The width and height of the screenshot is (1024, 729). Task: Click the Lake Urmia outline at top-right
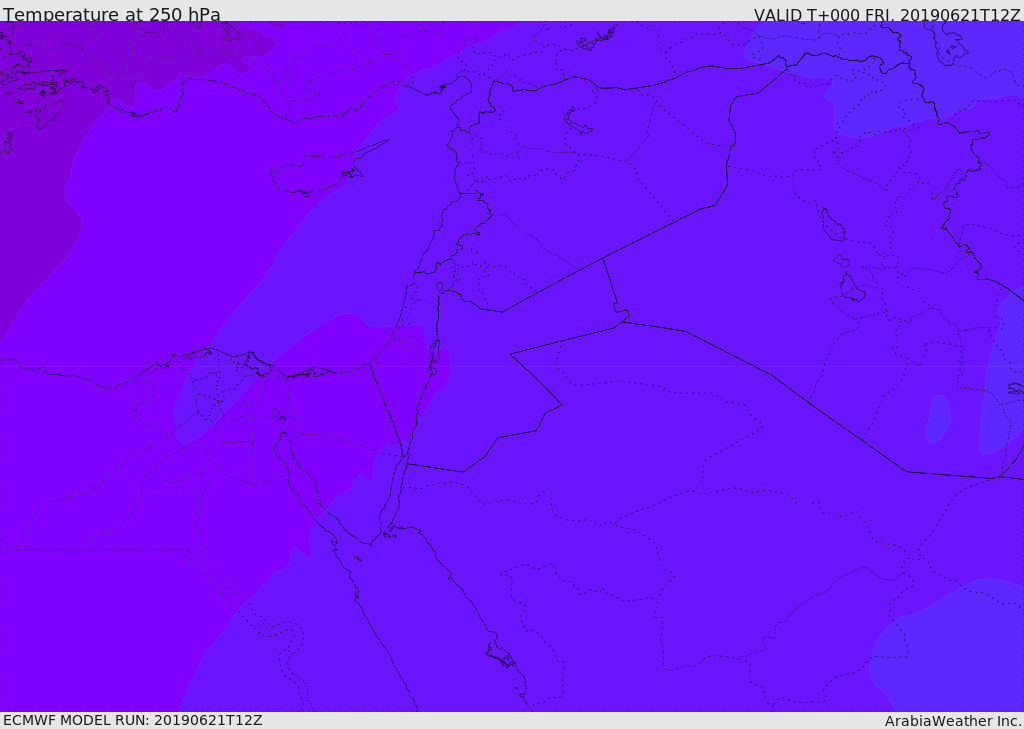click(x=948, y=44)
